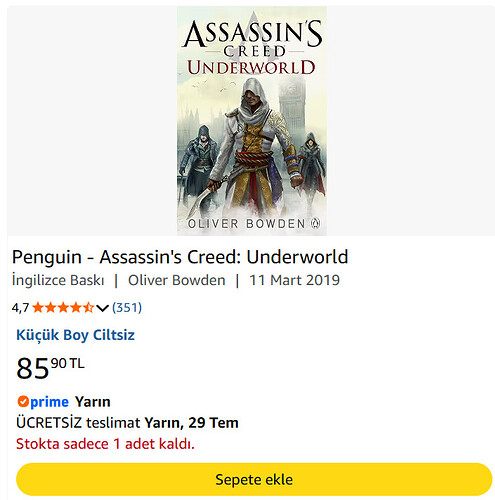Add the book with Sepete ekle

point(254,479)
